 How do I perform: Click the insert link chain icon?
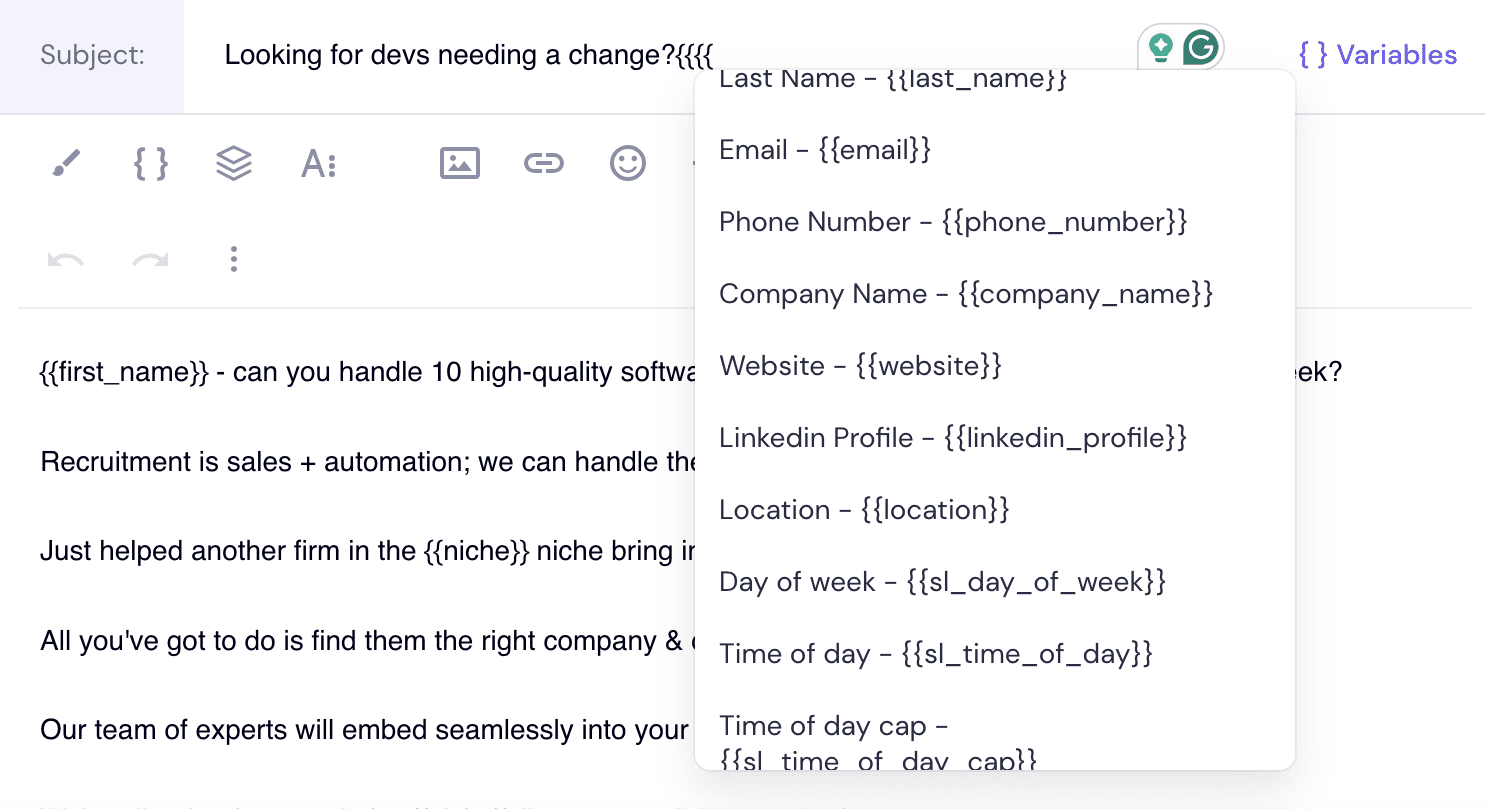pyautogui.click(x=544, y=163)
